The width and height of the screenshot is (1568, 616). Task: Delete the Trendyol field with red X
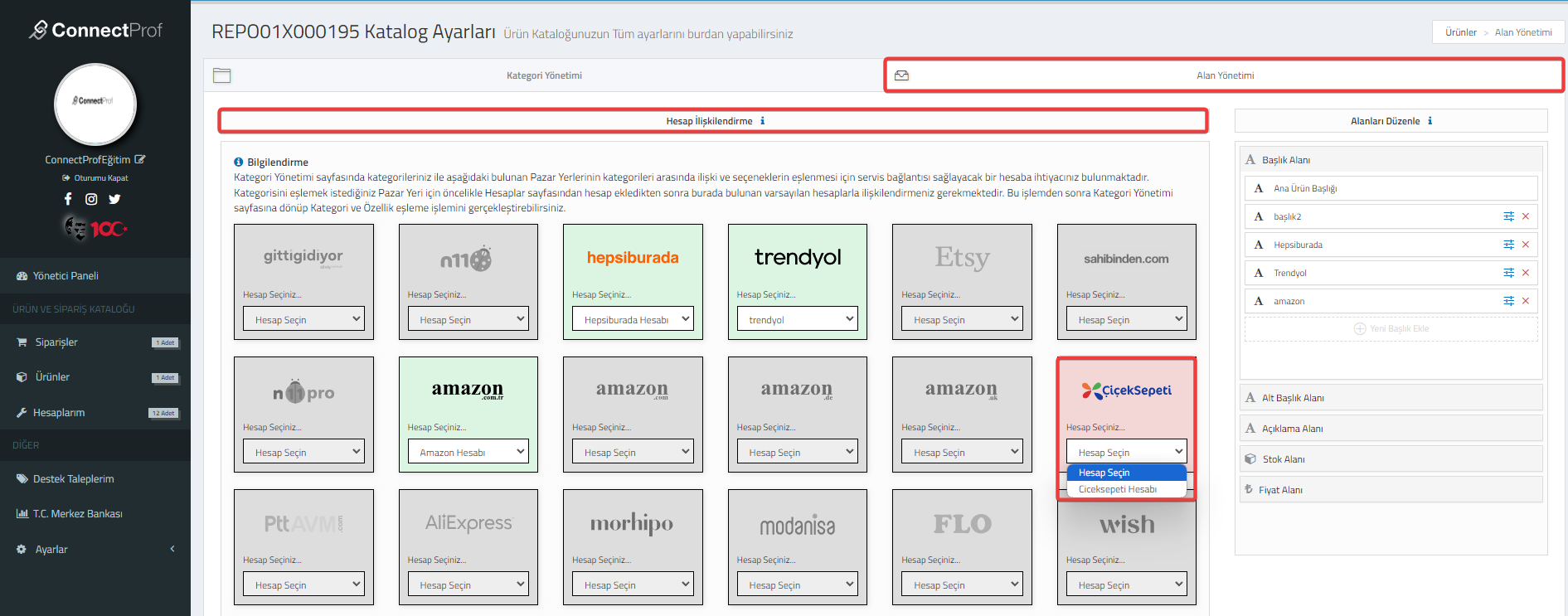(1526, 273)
